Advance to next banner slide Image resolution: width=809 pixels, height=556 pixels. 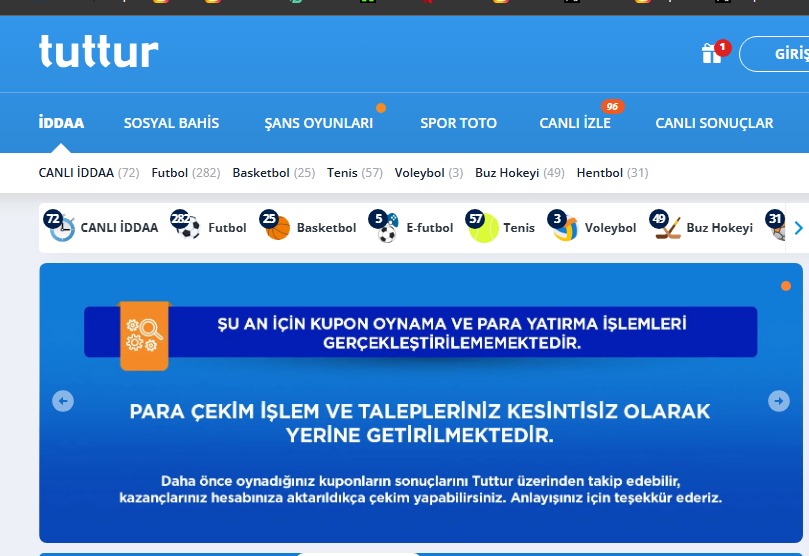coord(779,401)
